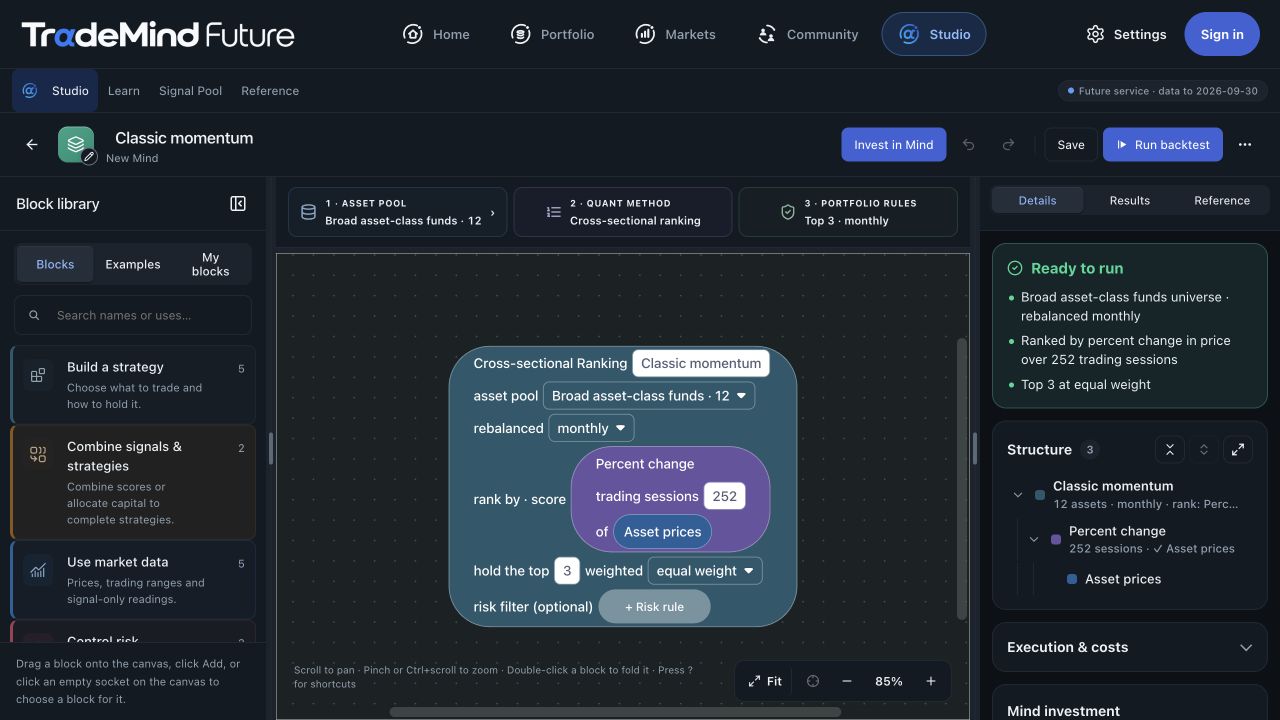This screenshot has width=1280, height=720.
Task: Fit the canvas to view
Action: [x=765, y=681]
